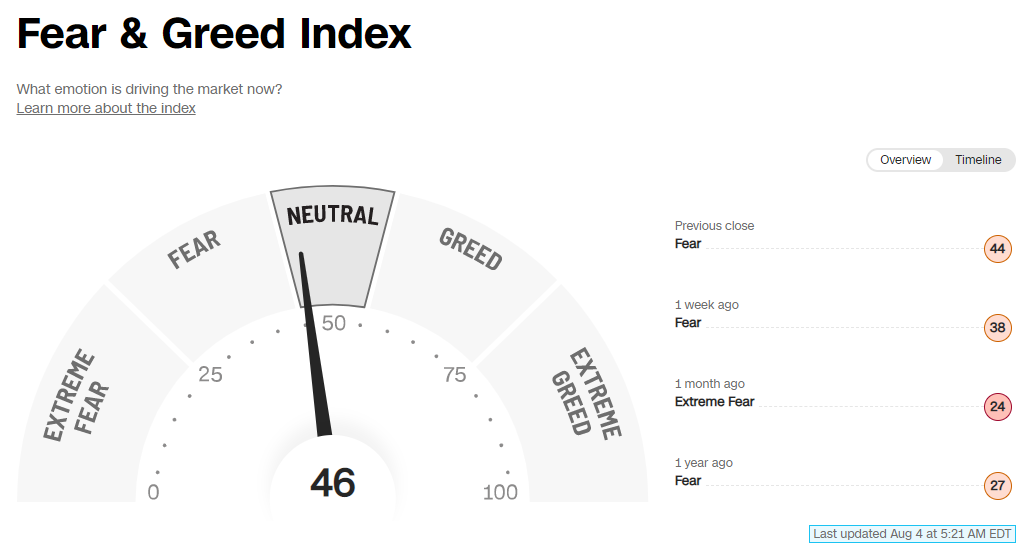Click the Fear & Greed Index heading

(214, 35)
